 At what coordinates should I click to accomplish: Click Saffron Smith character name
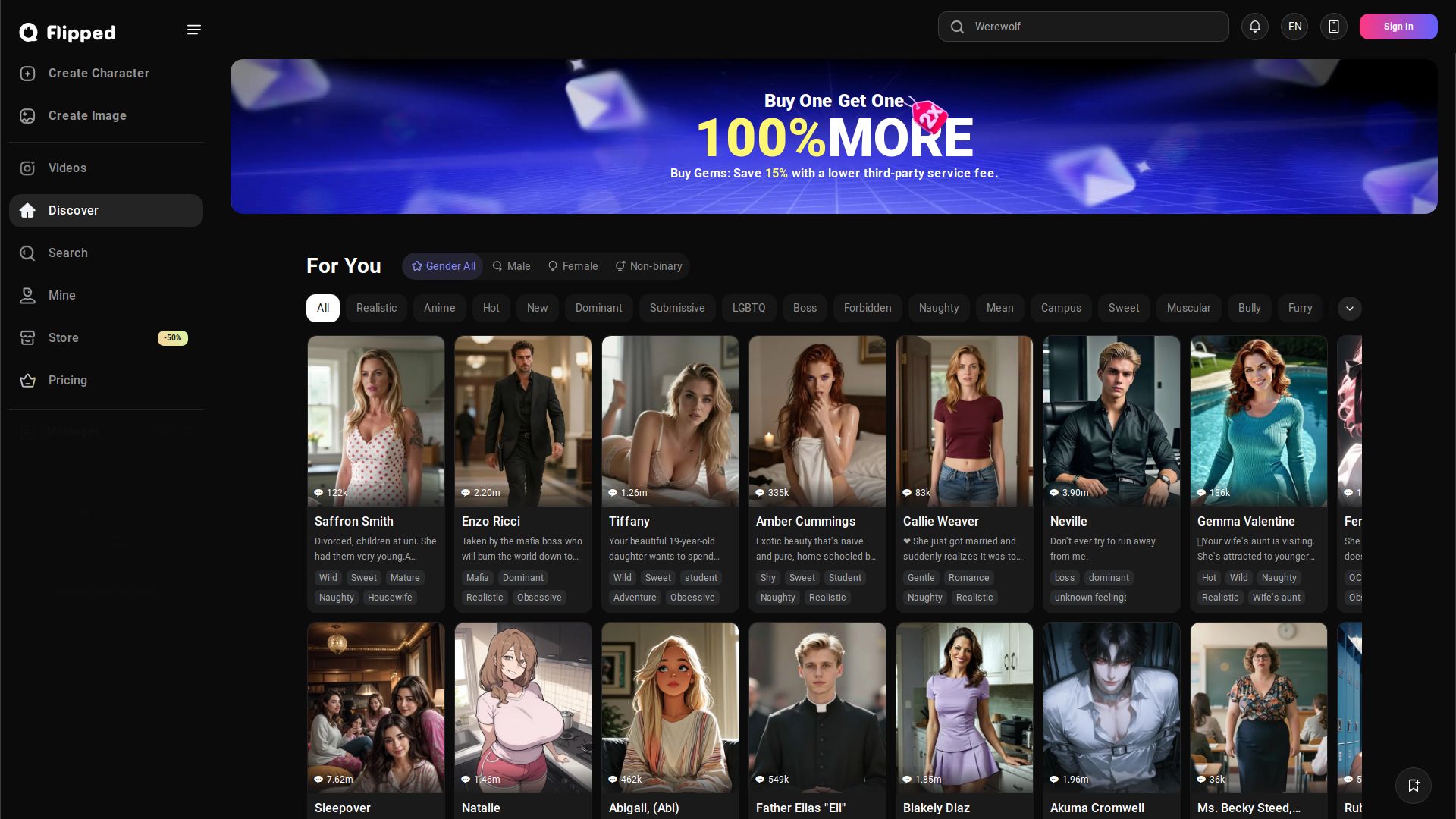tap(354, 521)
